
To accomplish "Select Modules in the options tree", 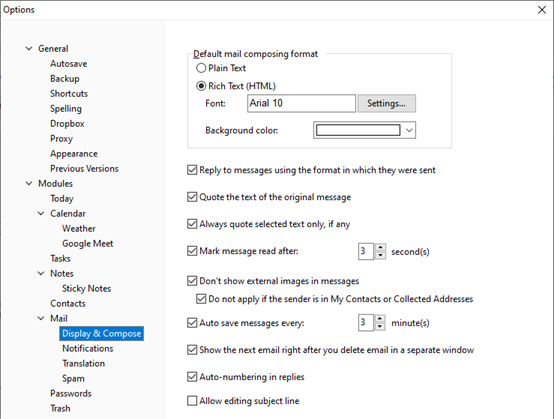I will pos(55,183).
